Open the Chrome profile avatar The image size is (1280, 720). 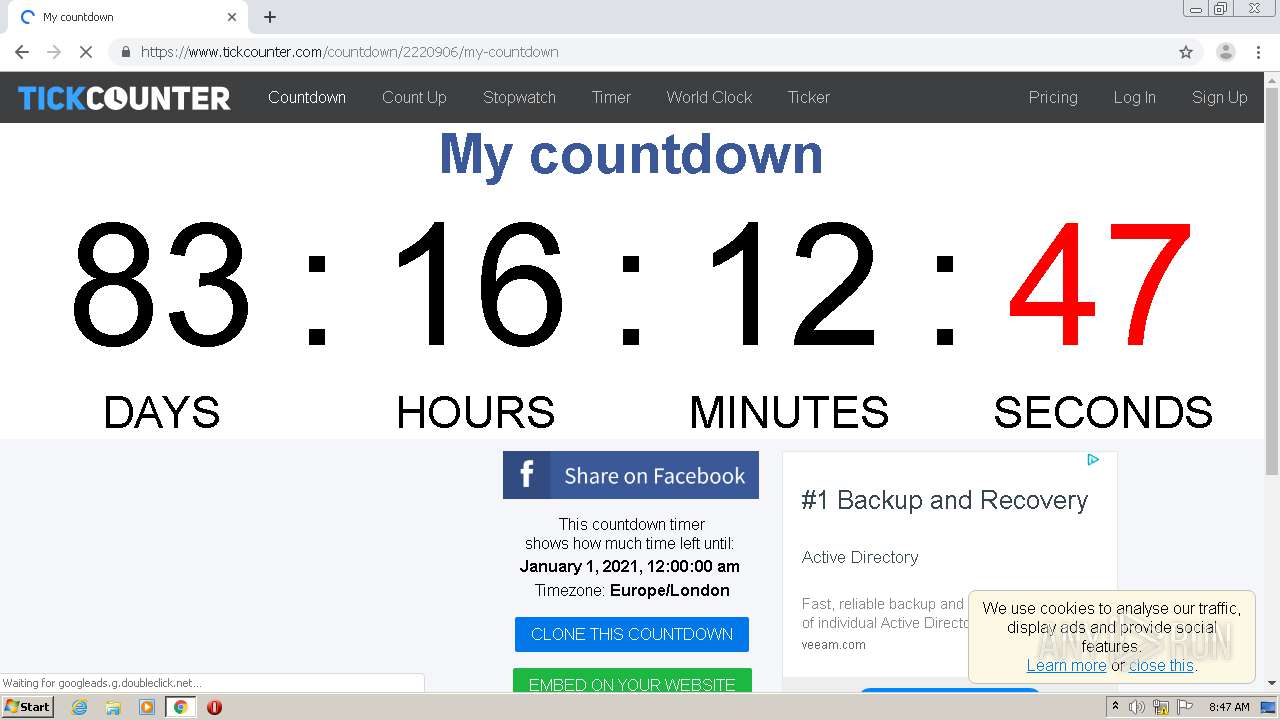tap(1225, 52)
